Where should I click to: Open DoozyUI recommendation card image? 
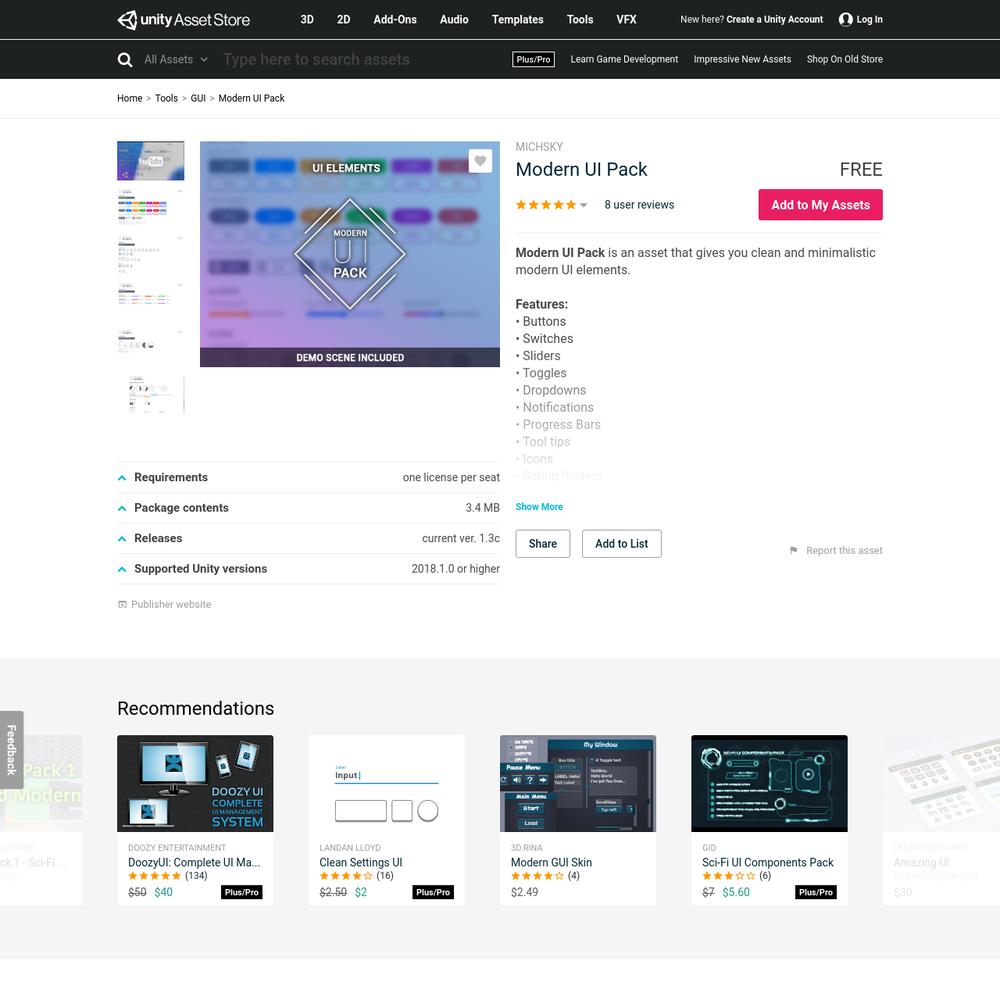coord(195,783)
